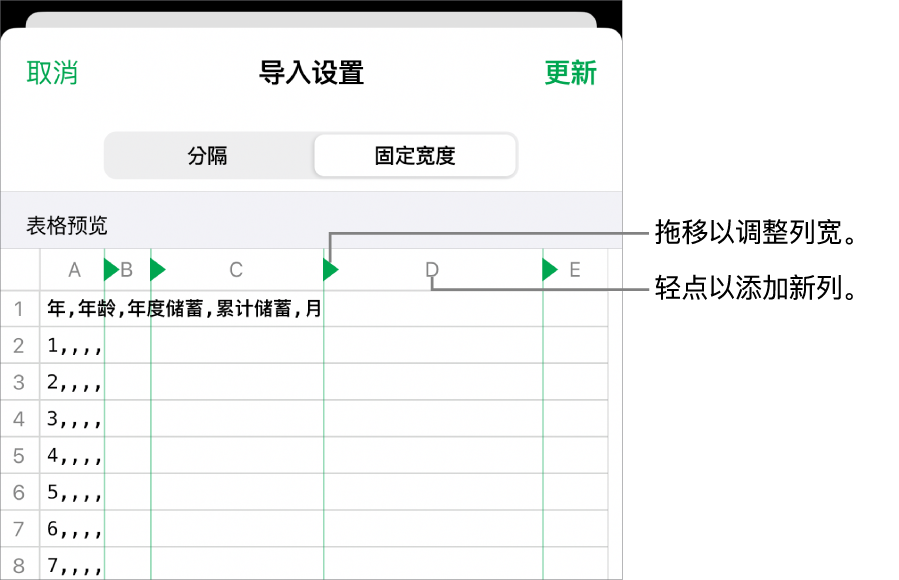Screen dimensions: 899x580
Task: Tap column header D to add column
Action: 432,270
